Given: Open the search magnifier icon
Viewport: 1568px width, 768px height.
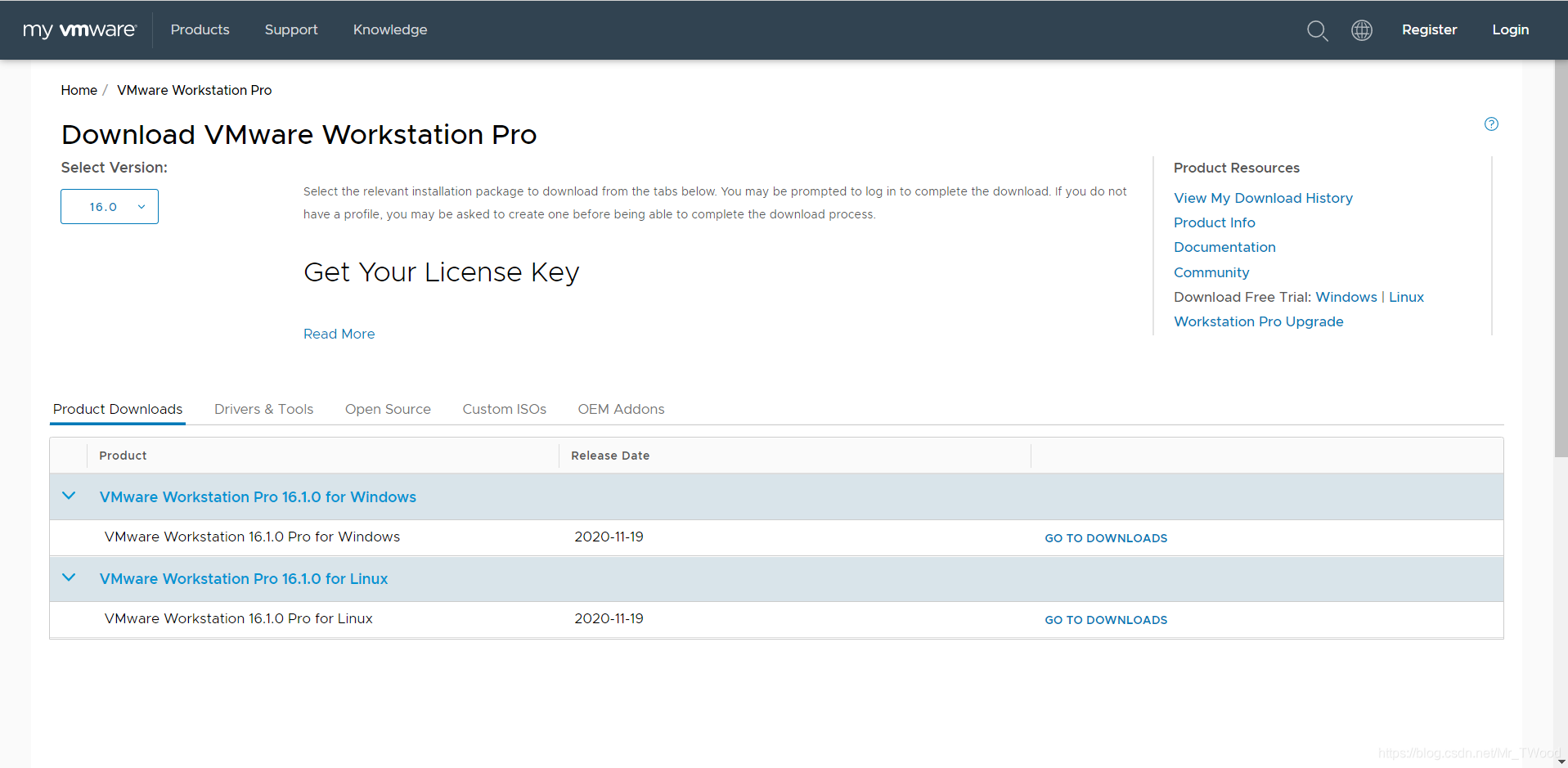Looking at the screenshot, I should [x=1317, y=30].
